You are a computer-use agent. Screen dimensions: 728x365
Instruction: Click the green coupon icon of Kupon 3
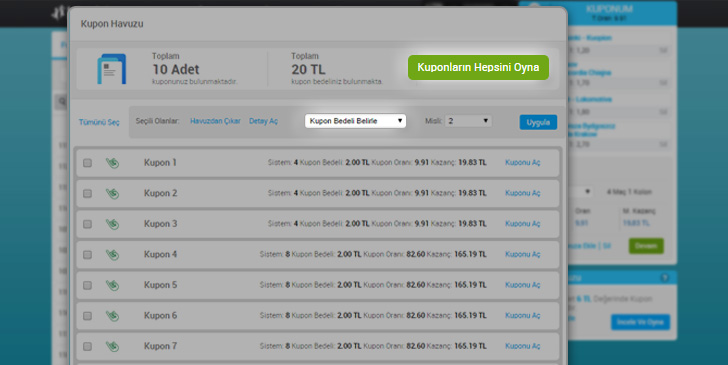point(112,224)
